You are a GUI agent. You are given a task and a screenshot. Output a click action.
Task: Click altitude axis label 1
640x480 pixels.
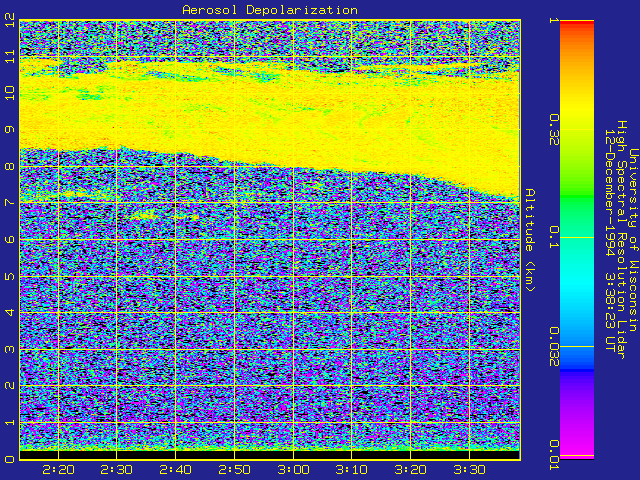pyautogui.click(x=10, y=422)
